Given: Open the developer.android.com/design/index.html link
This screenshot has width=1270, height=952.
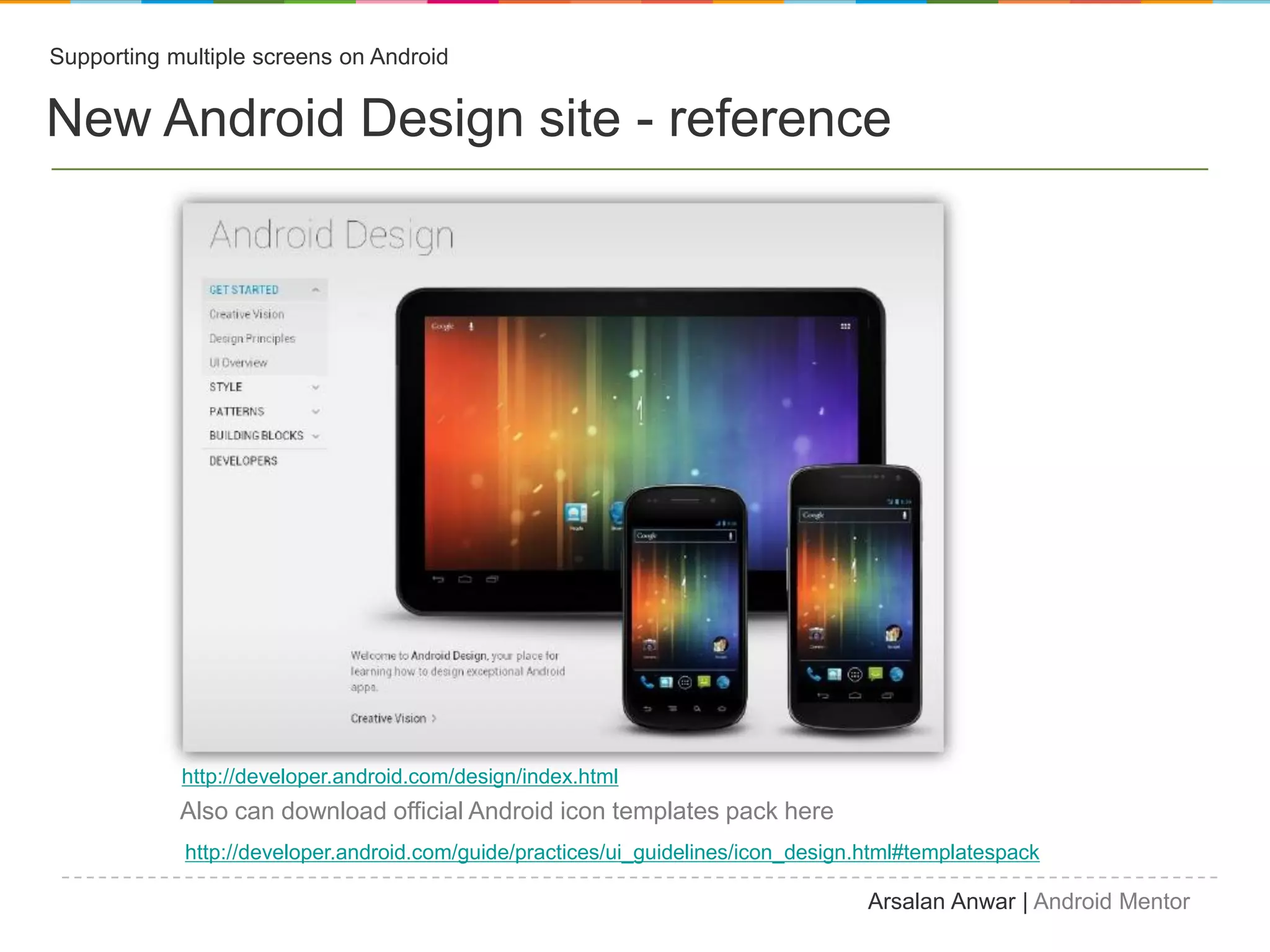Looking at the screenshot, I should [400, 776].
